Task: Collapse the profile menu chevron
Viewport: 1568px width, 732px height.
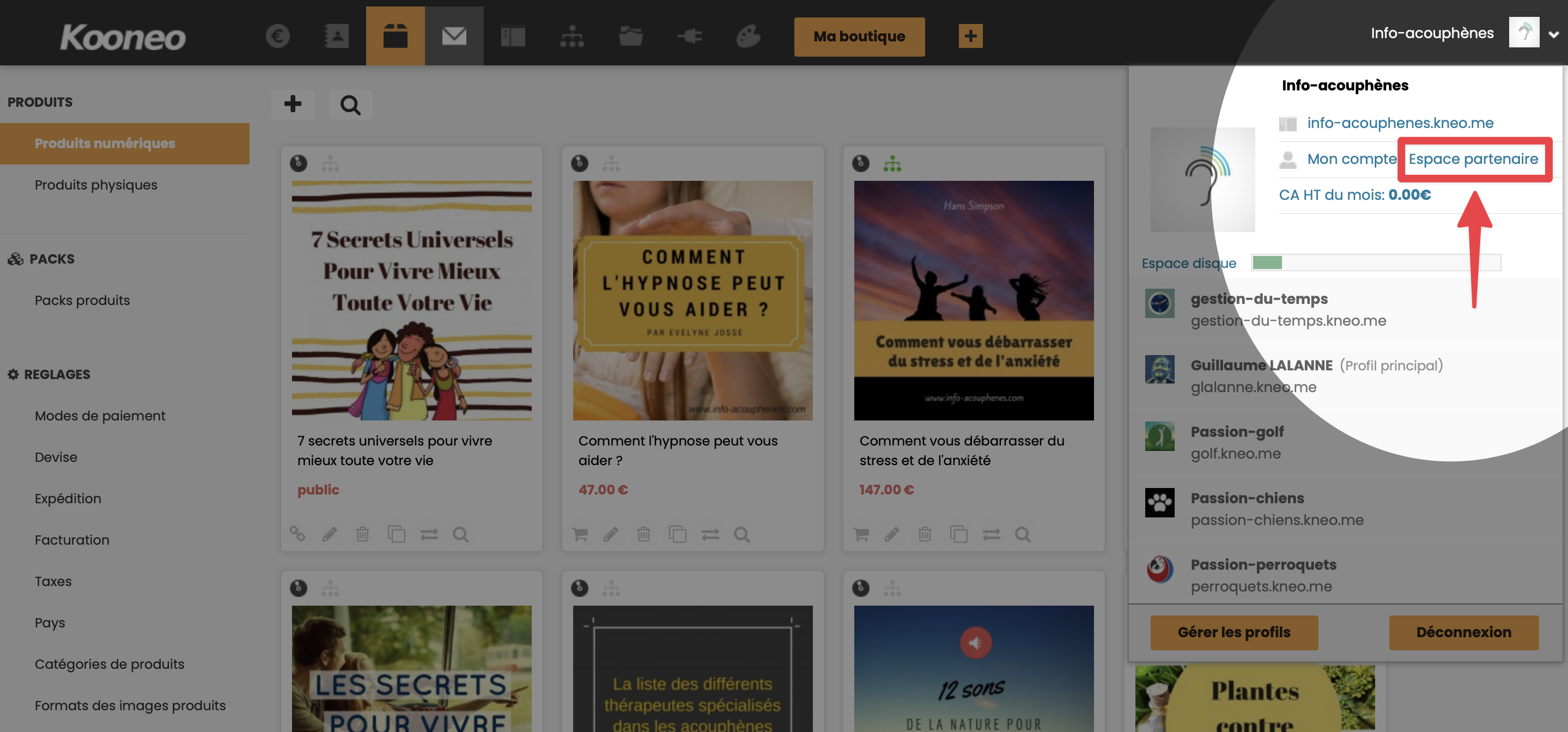Action: click(x=1553, y=35)
